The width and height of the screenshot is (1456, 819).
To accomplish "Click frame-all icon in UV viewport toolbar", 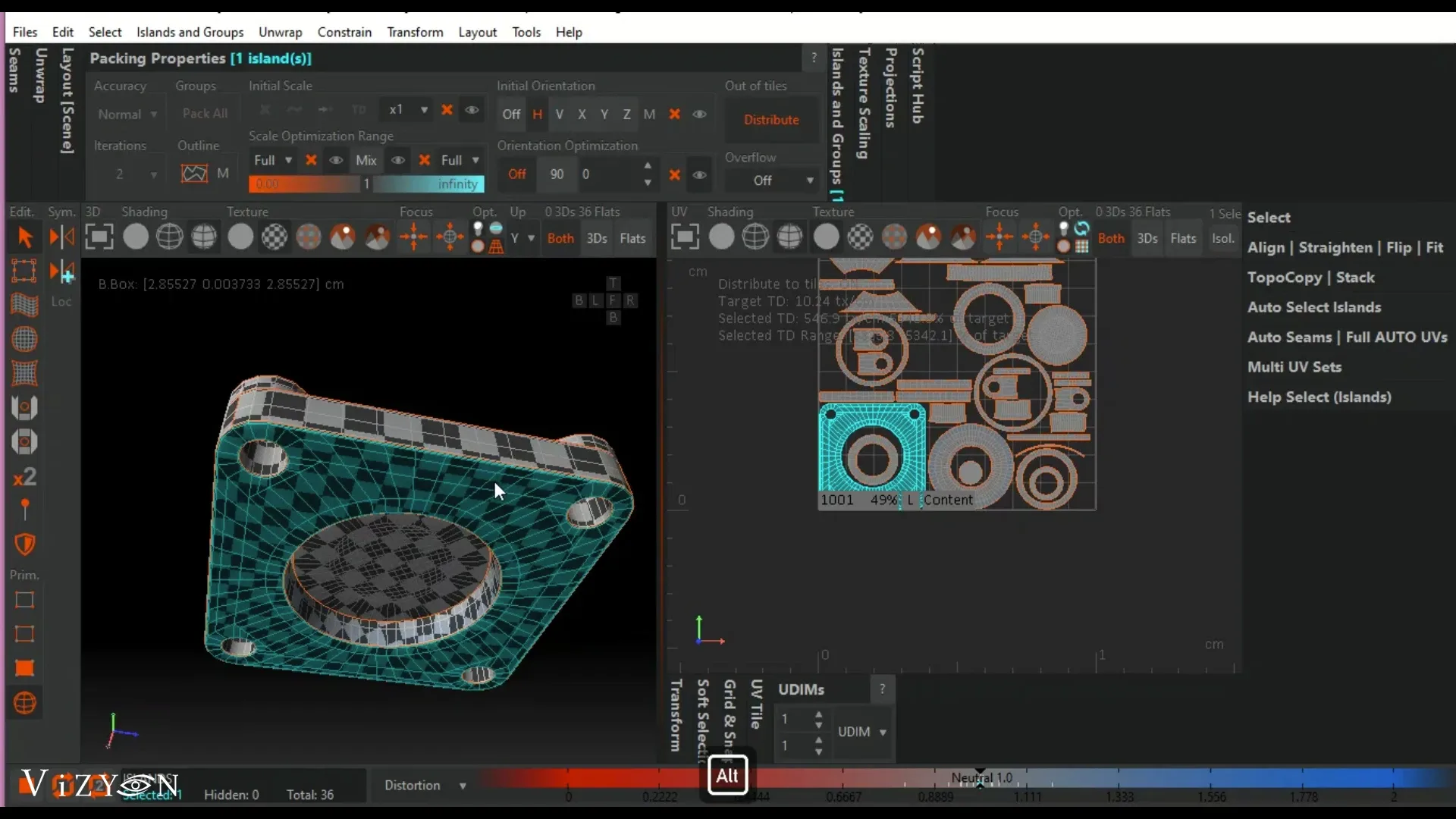I will point(685,238).
